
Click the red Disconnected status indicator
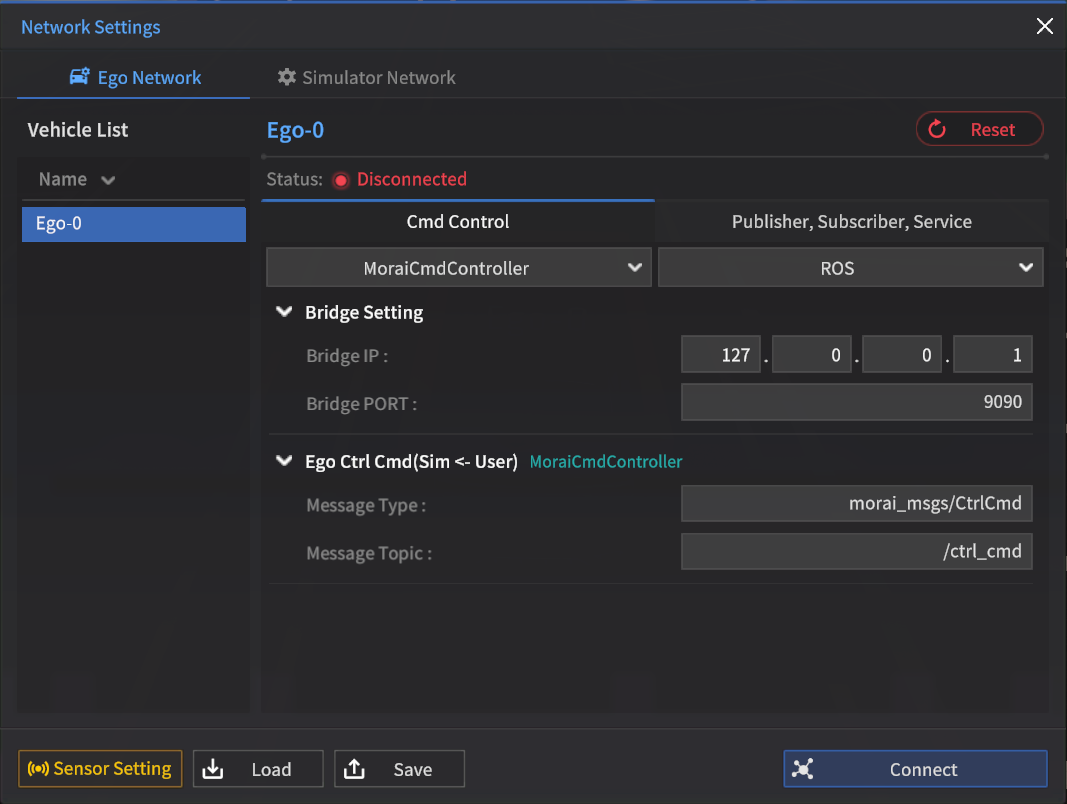[341, 180]
